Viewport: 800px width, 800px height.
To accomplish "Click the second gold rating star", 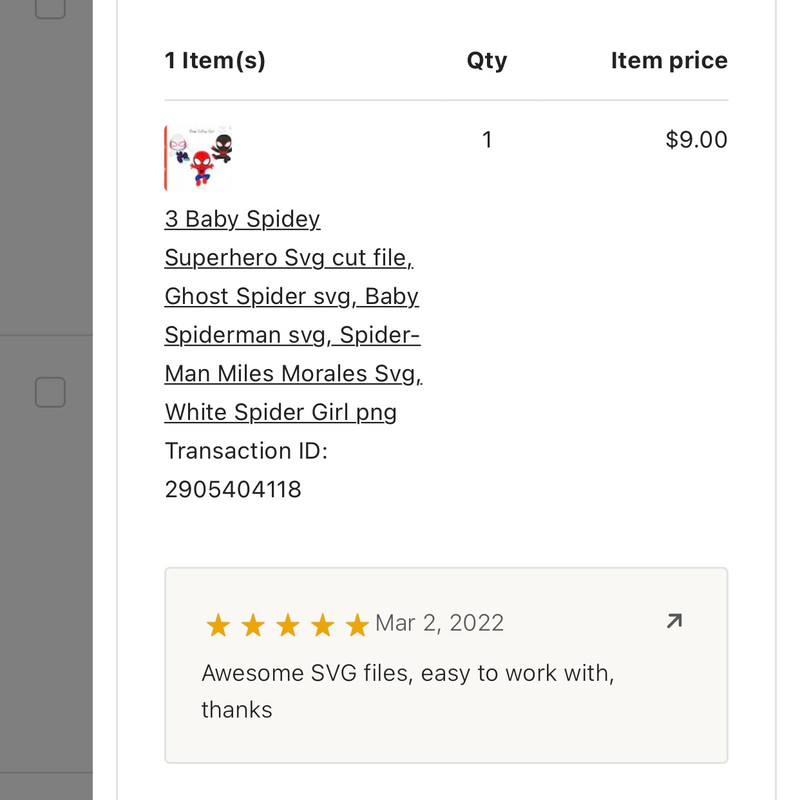I will pyautogui.click(x=253, y=625).
